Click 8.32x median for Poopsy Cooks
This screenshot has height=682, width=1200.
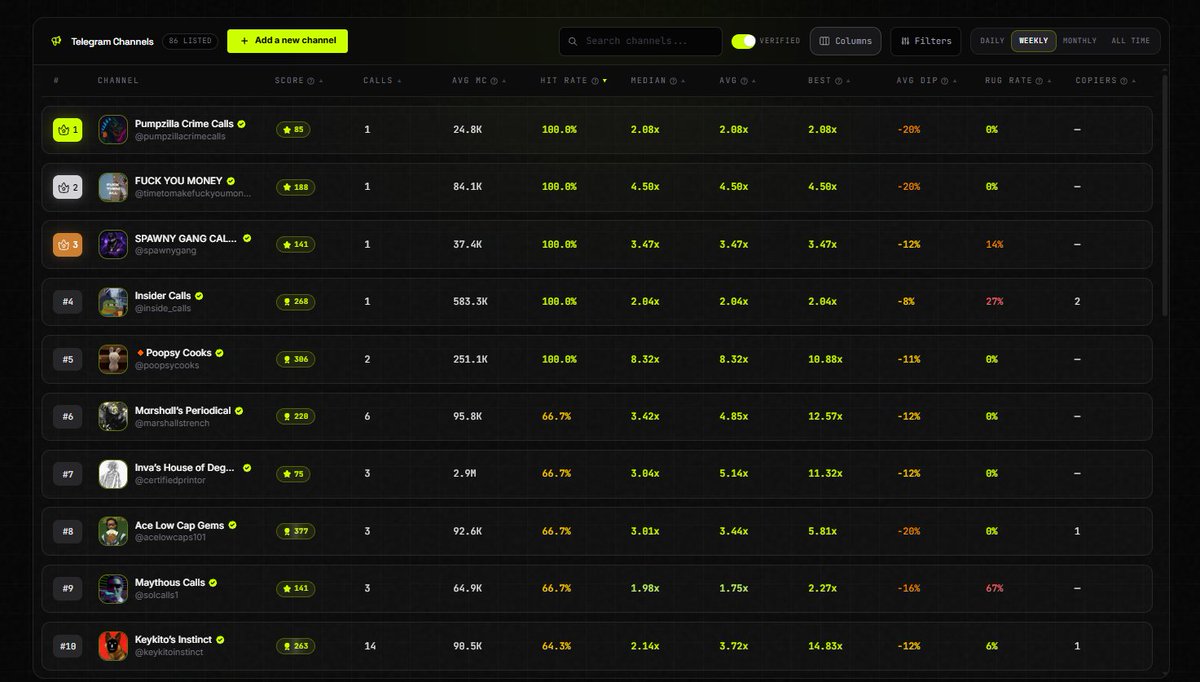(x=645, y=359)
